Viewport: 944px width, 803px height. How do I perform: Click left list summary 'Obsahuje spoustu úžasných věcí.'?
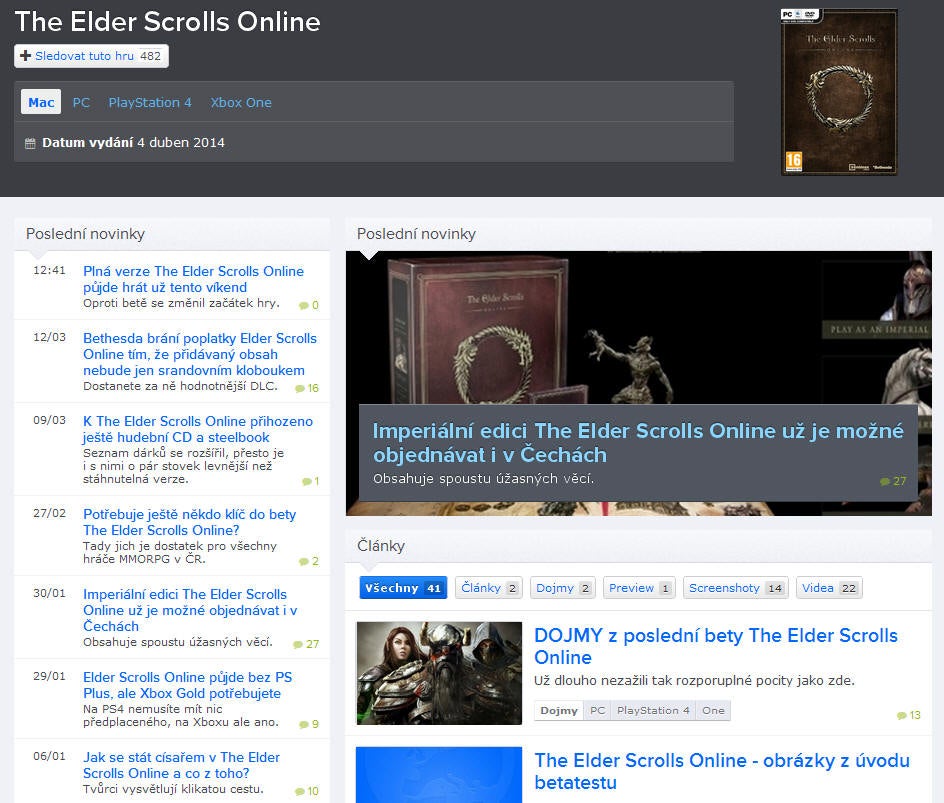click(178, 642)
